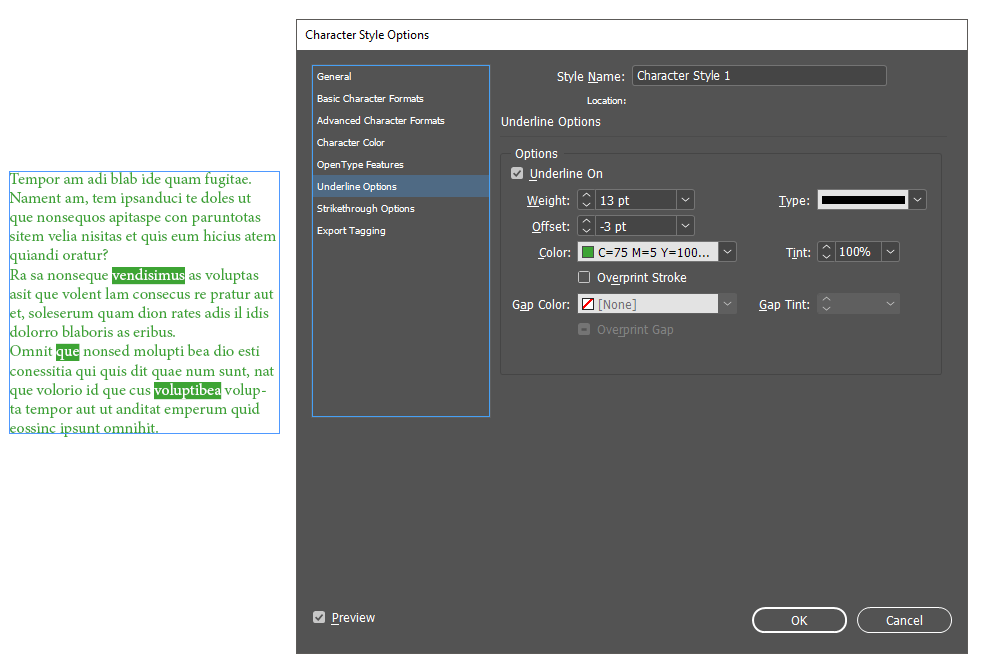
Task: Open the underline Type stroke dropdown
Action: click(x=917, y=199)
